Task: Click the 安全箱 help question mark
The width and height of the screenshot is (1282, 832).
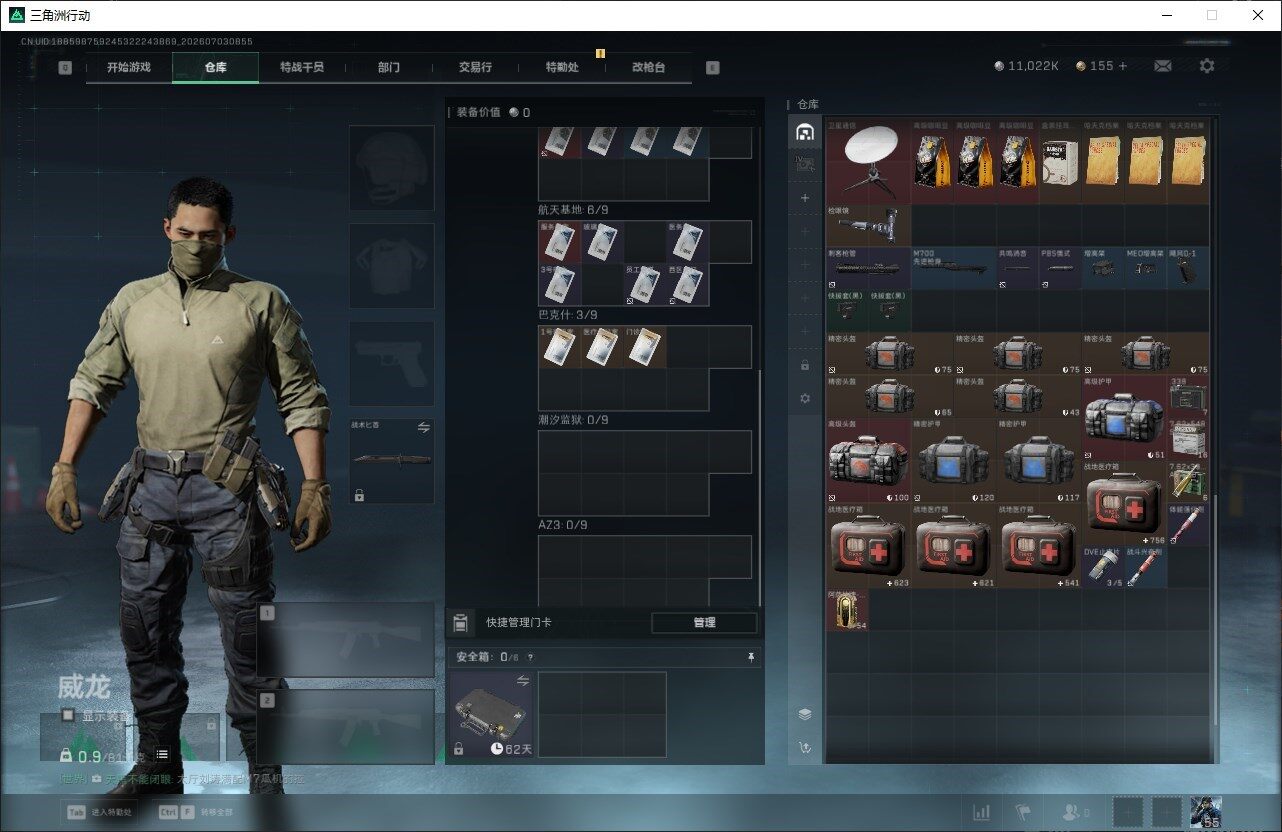Action: (530, 657)
